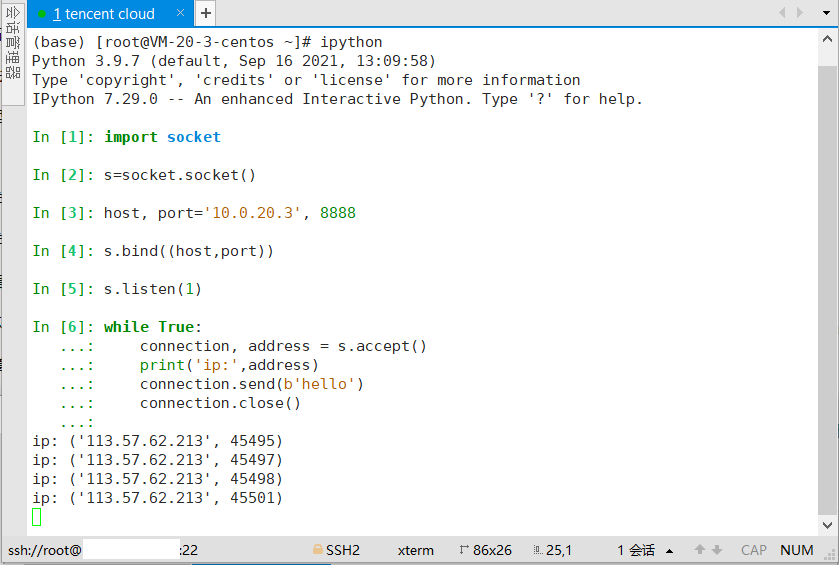The width and height of the screenshot is (839, 565).
Task: Click the xterm terminal type label
Action: coord(416,550)
